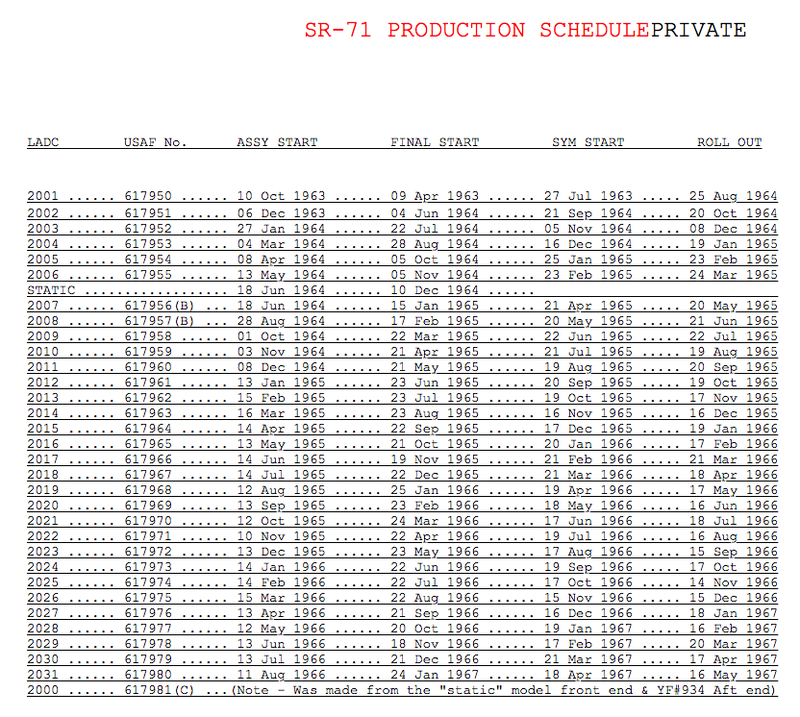
Task: Click sym start date 20 Jan 1966
Action: (x=588, y=444)
